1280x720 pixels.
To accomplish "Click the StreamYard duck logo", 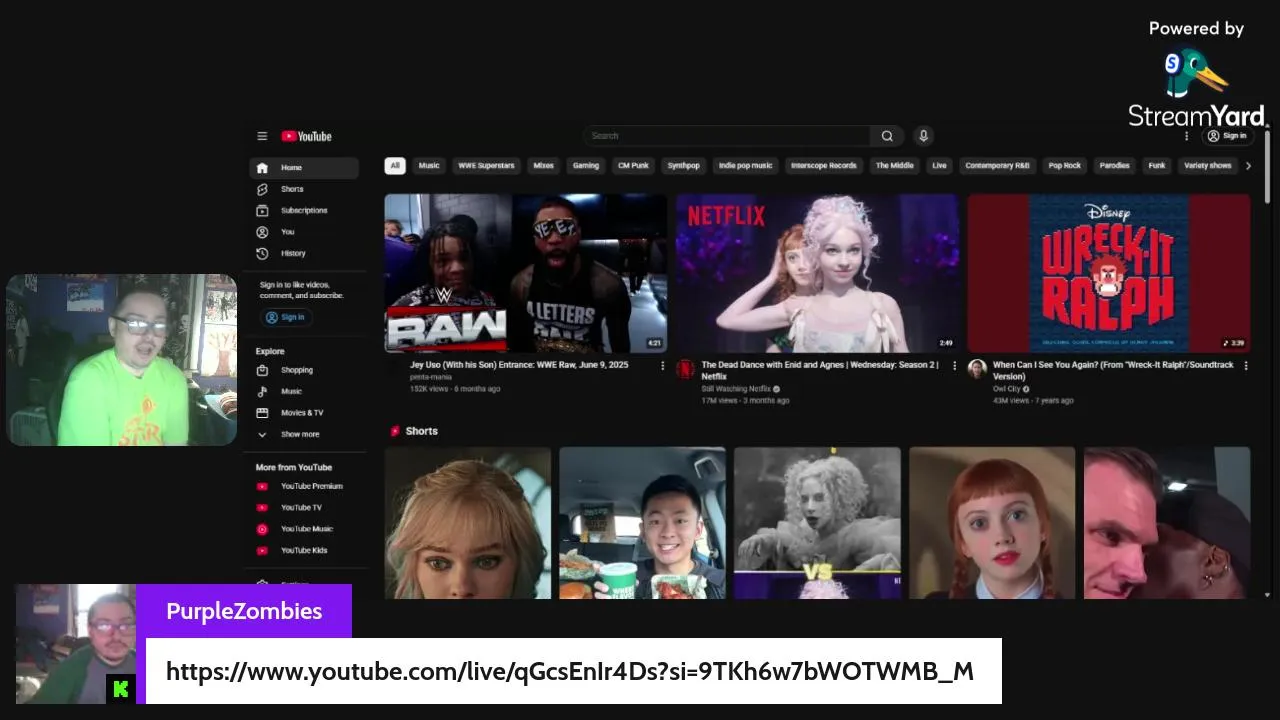I will click(x=1196, y=74).
